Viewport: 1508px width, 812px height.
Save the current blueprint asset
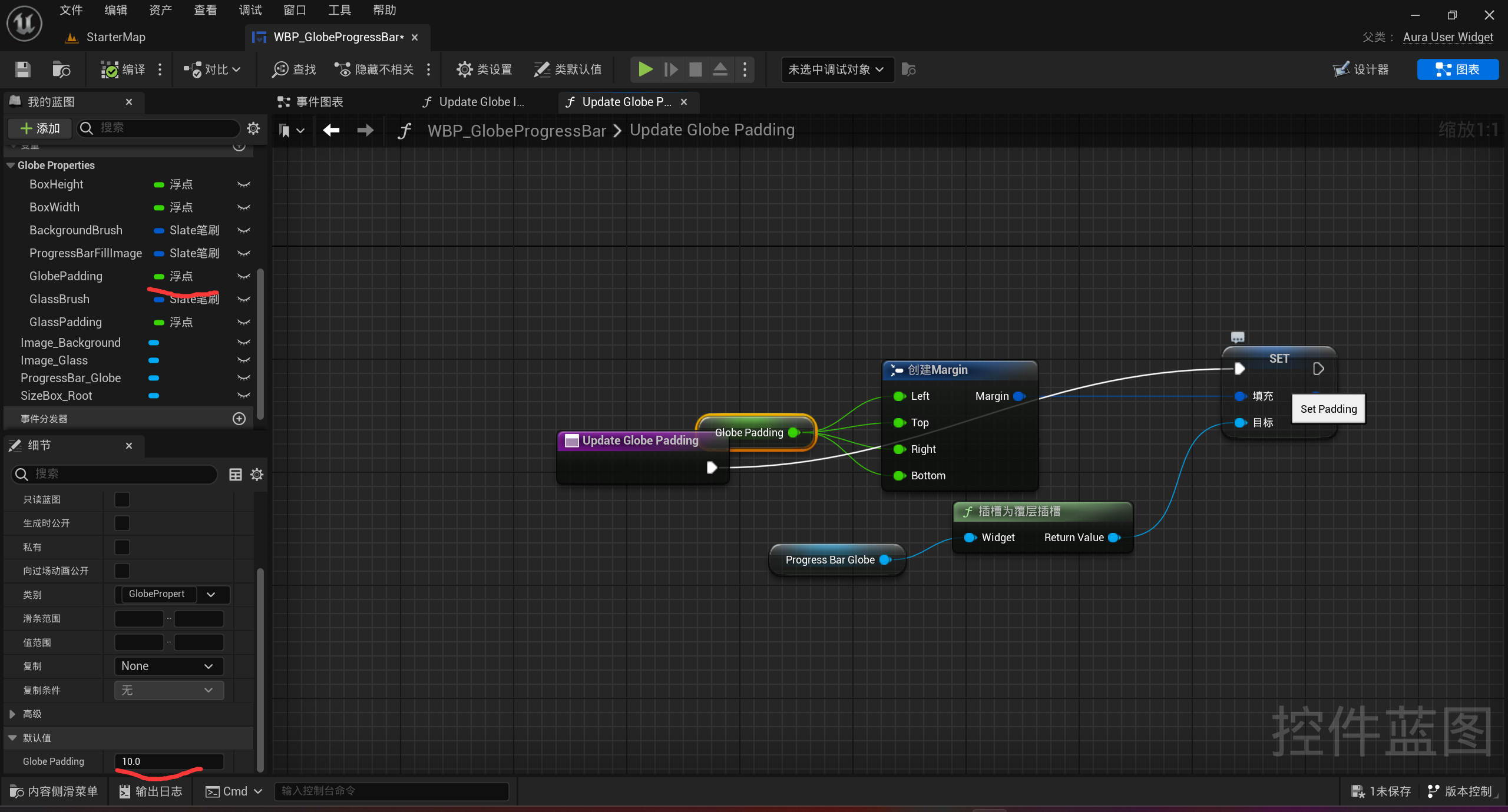click(23, 69)
